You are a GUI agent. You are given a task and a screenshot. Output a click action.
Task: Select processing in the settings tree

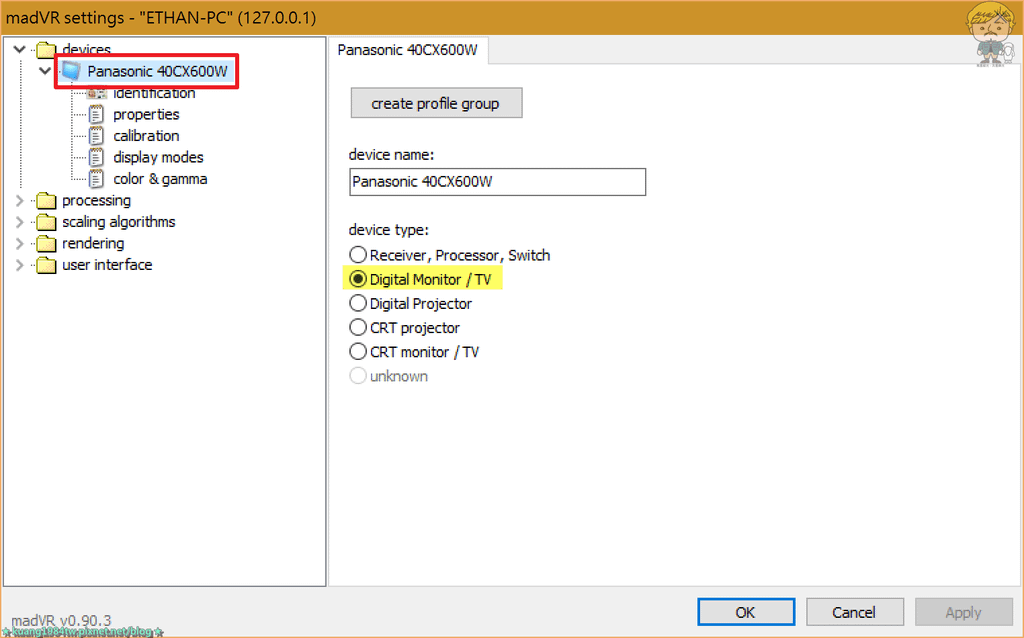point(97,200)
